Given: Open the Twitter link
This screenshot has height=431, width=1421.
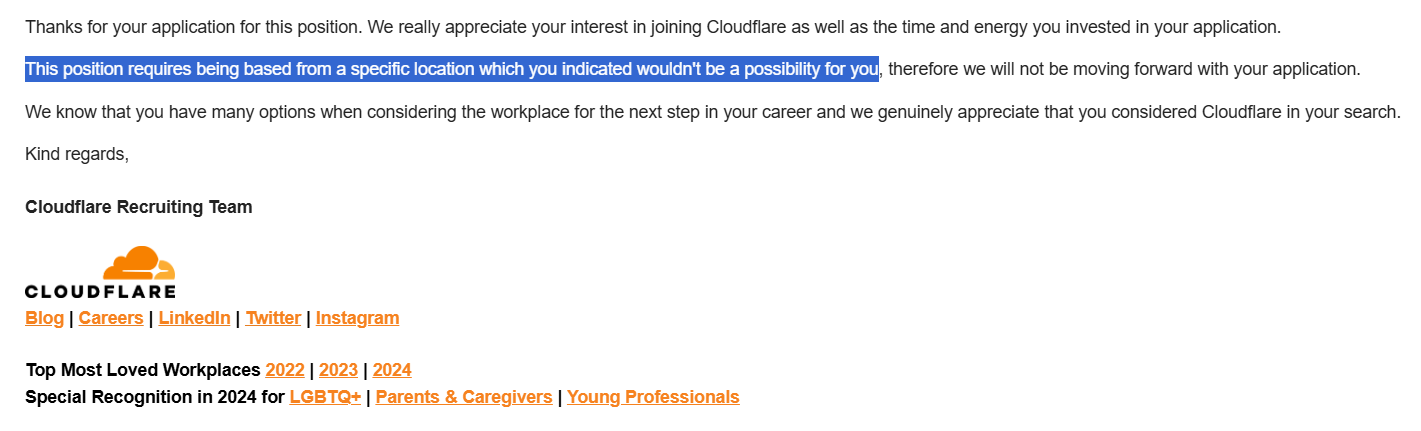Looking at the screenshot, I should click(273, 318).
